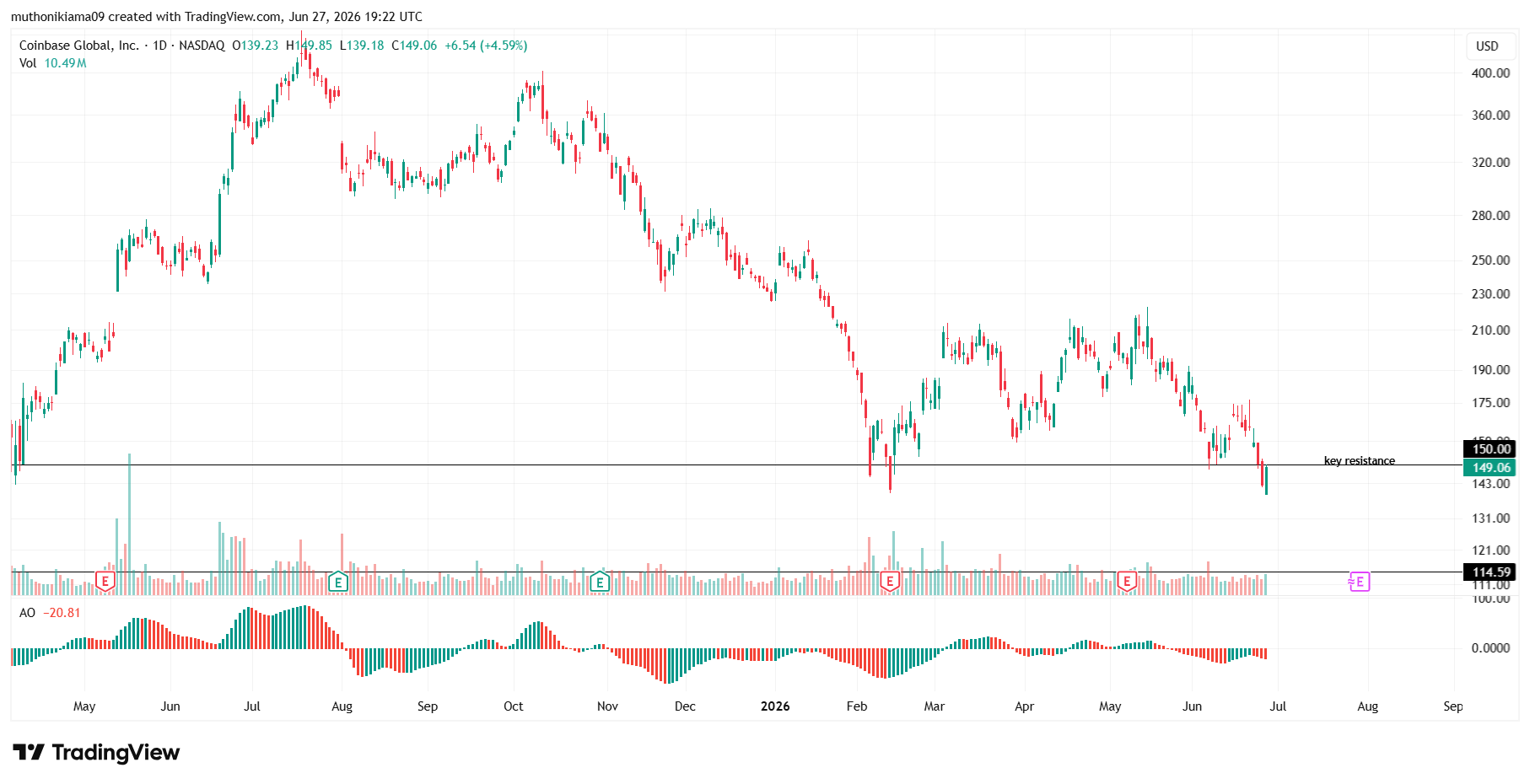The height and width of the screenshot is (784, 1530).
Task: Click the green 149.06 current price label
Action: (1490, 468)
